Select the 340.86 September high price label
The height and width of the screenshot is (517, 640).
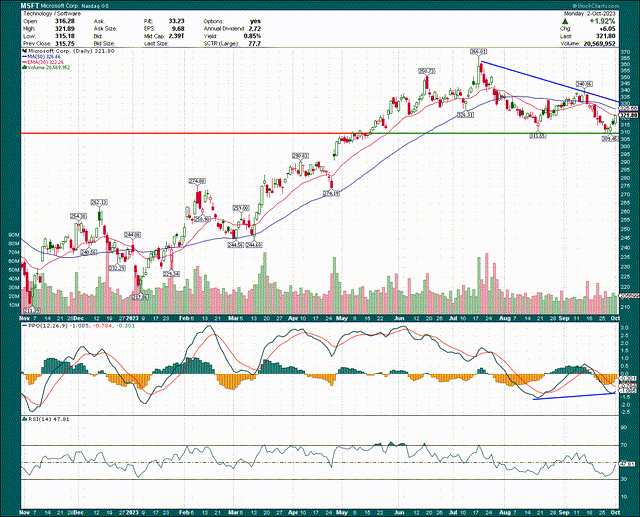584,84
